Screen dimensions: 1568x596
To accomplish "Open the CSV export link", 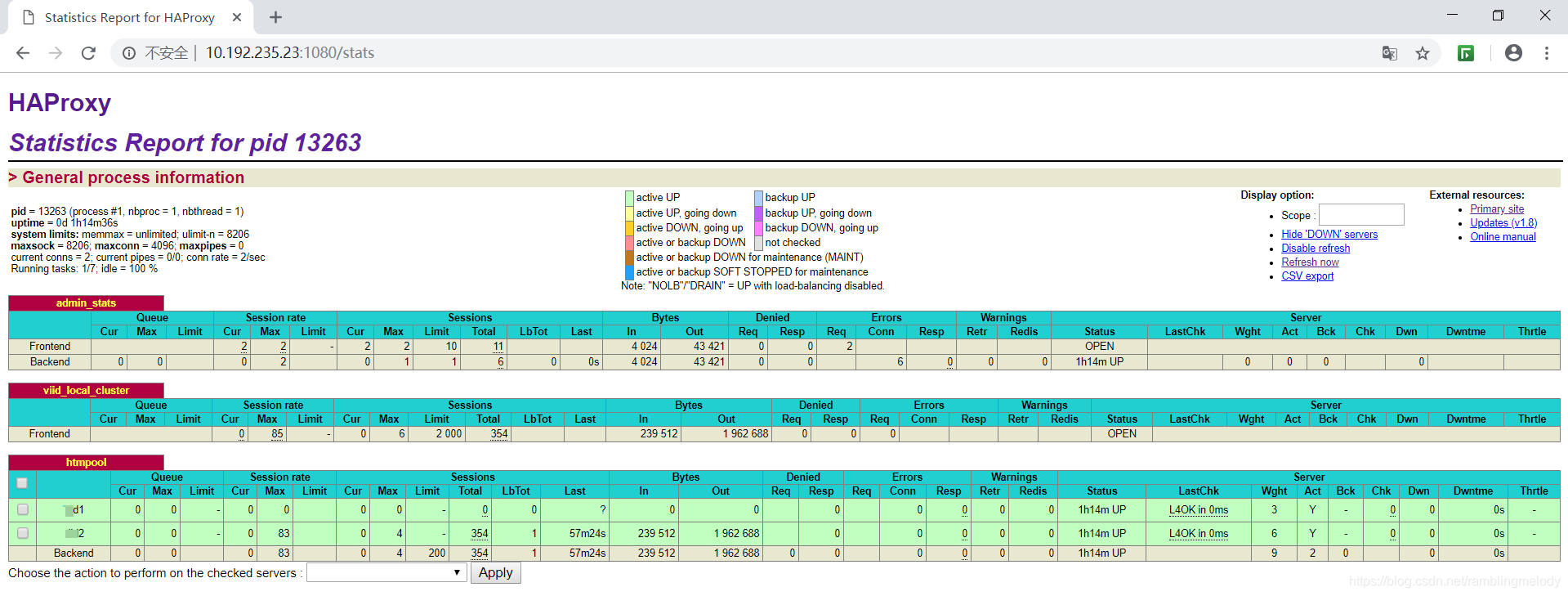I will pos(1307,276).
